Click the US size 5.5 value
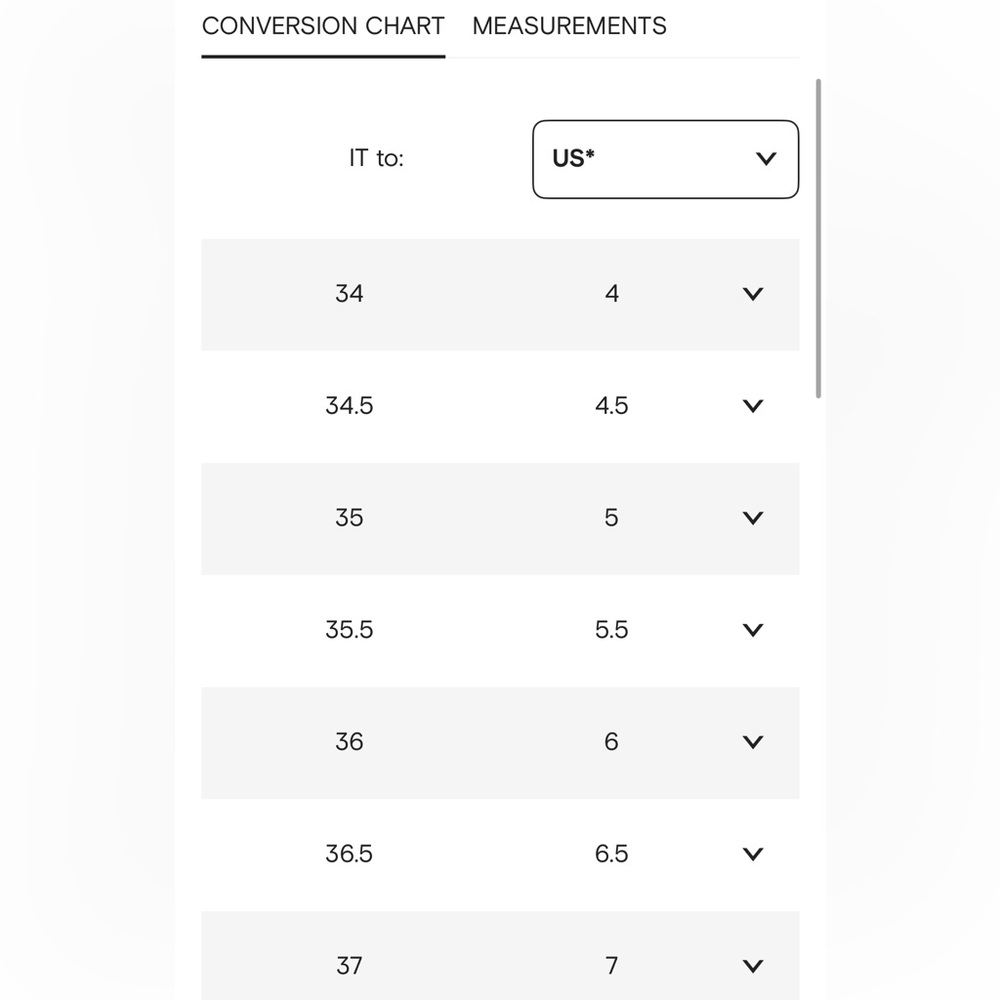This screenshot has width=1000, height=1000. (x=612, y=629)
